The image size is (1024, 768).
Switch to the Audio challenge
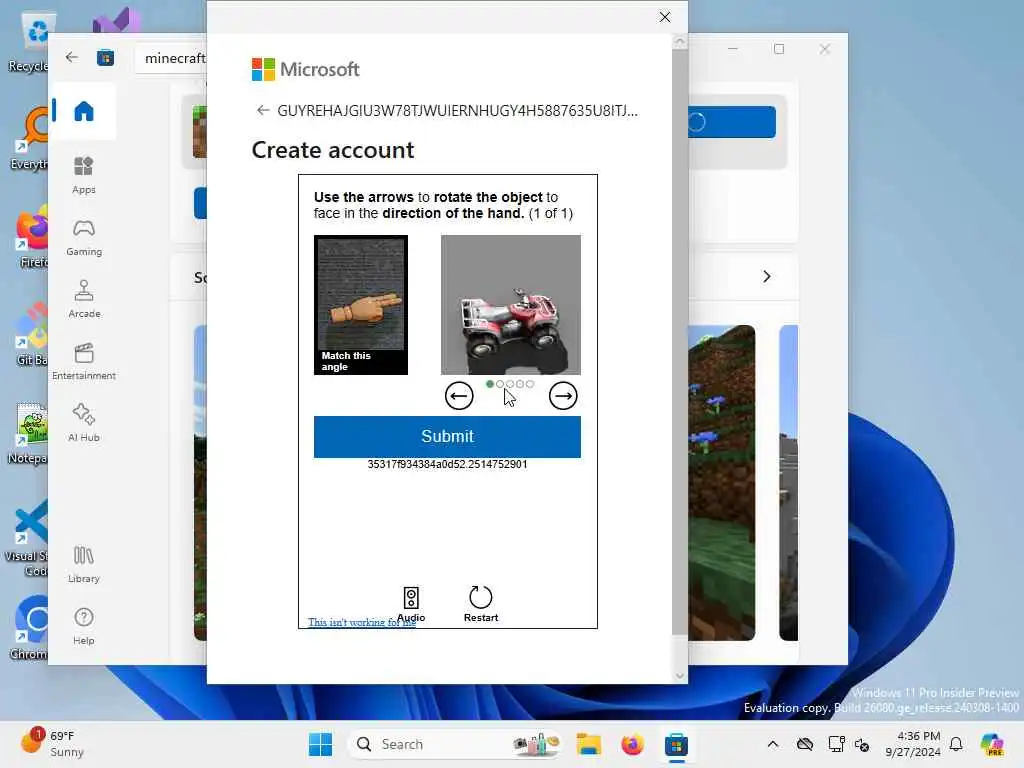[411, 604]
